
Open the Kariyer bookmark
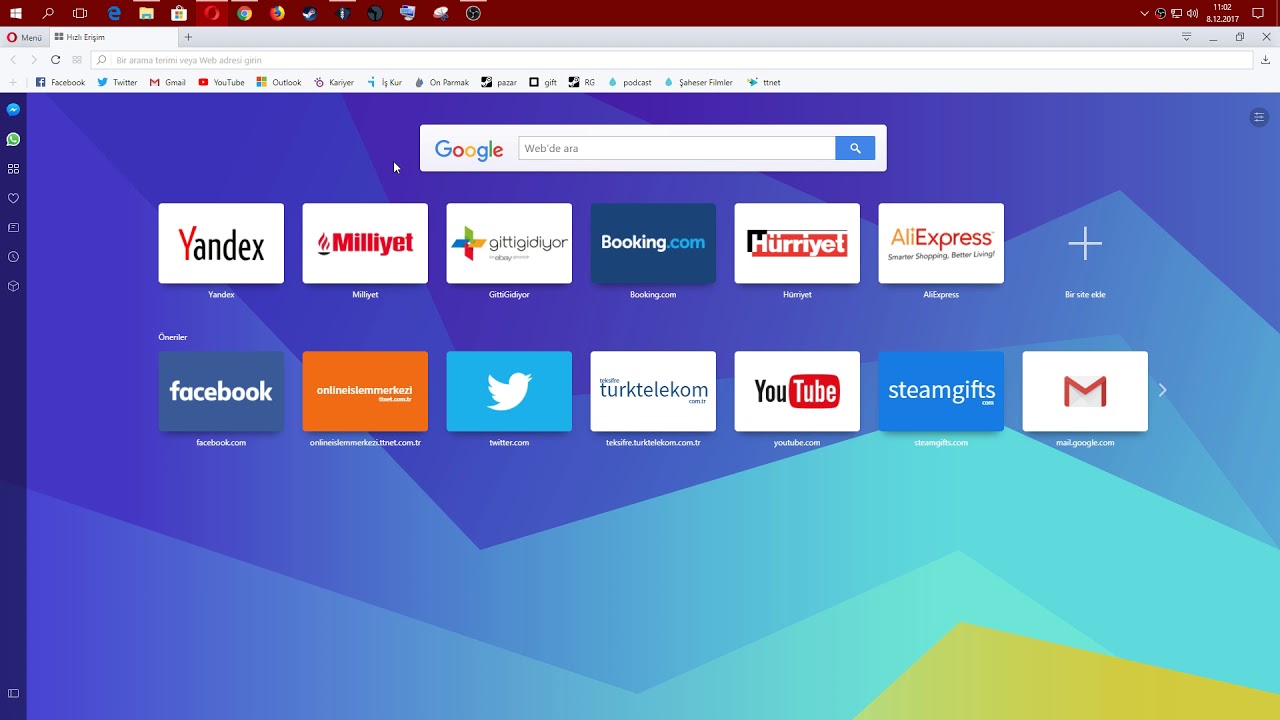point(334,82)
